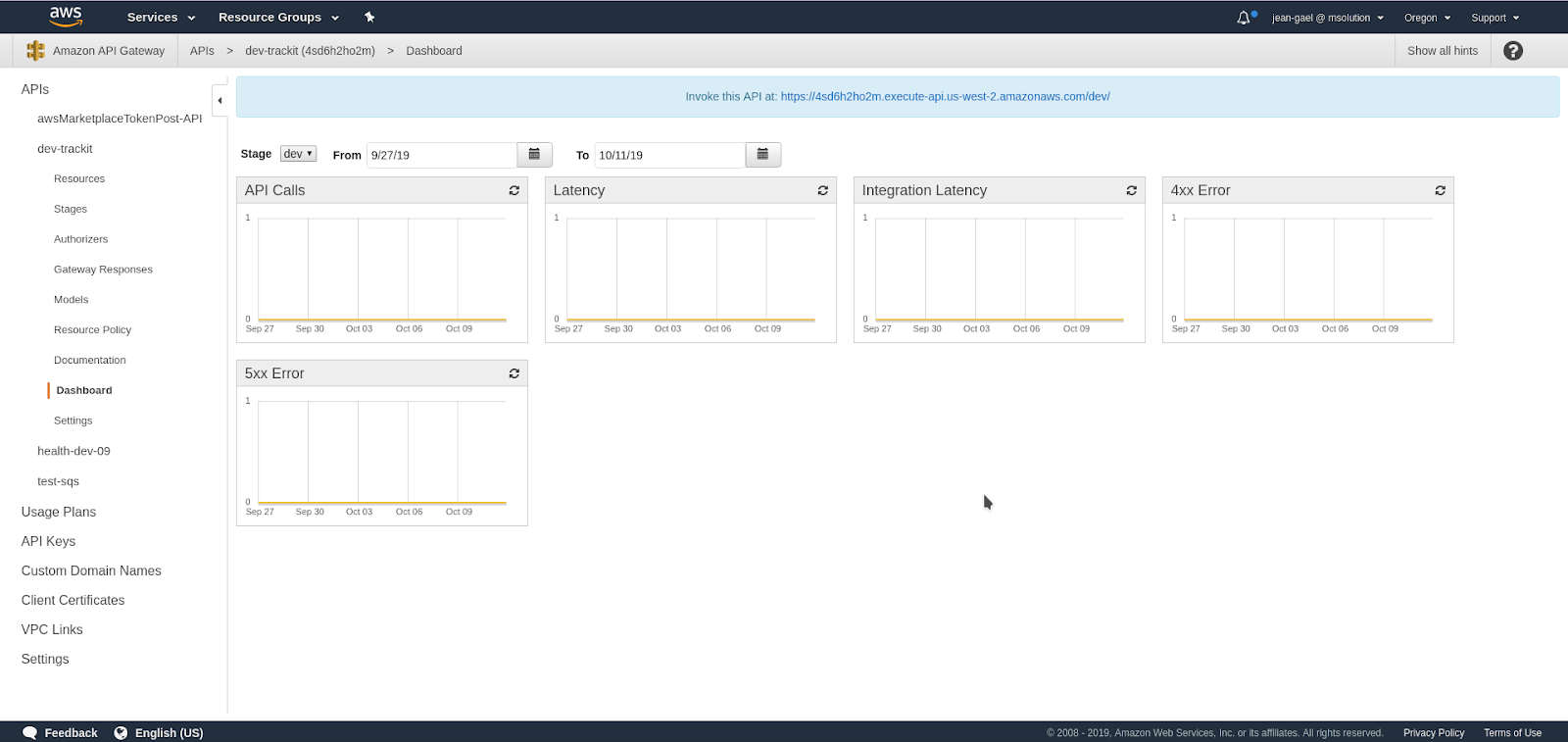The height and width of the screenshot is (742, 1568).
Task: Refresh the 4xx Error chart
Action: (x=1440, y=190)
